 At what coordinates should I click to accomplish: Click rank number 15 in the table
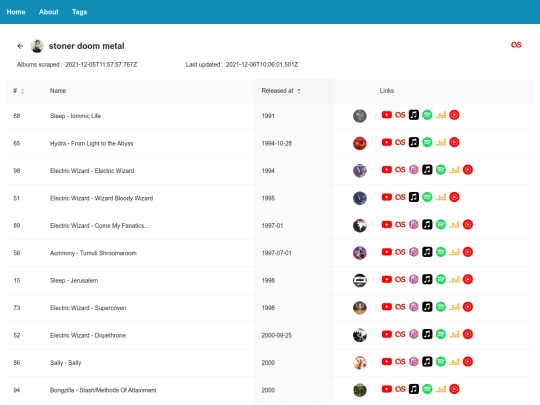point(17,280)
